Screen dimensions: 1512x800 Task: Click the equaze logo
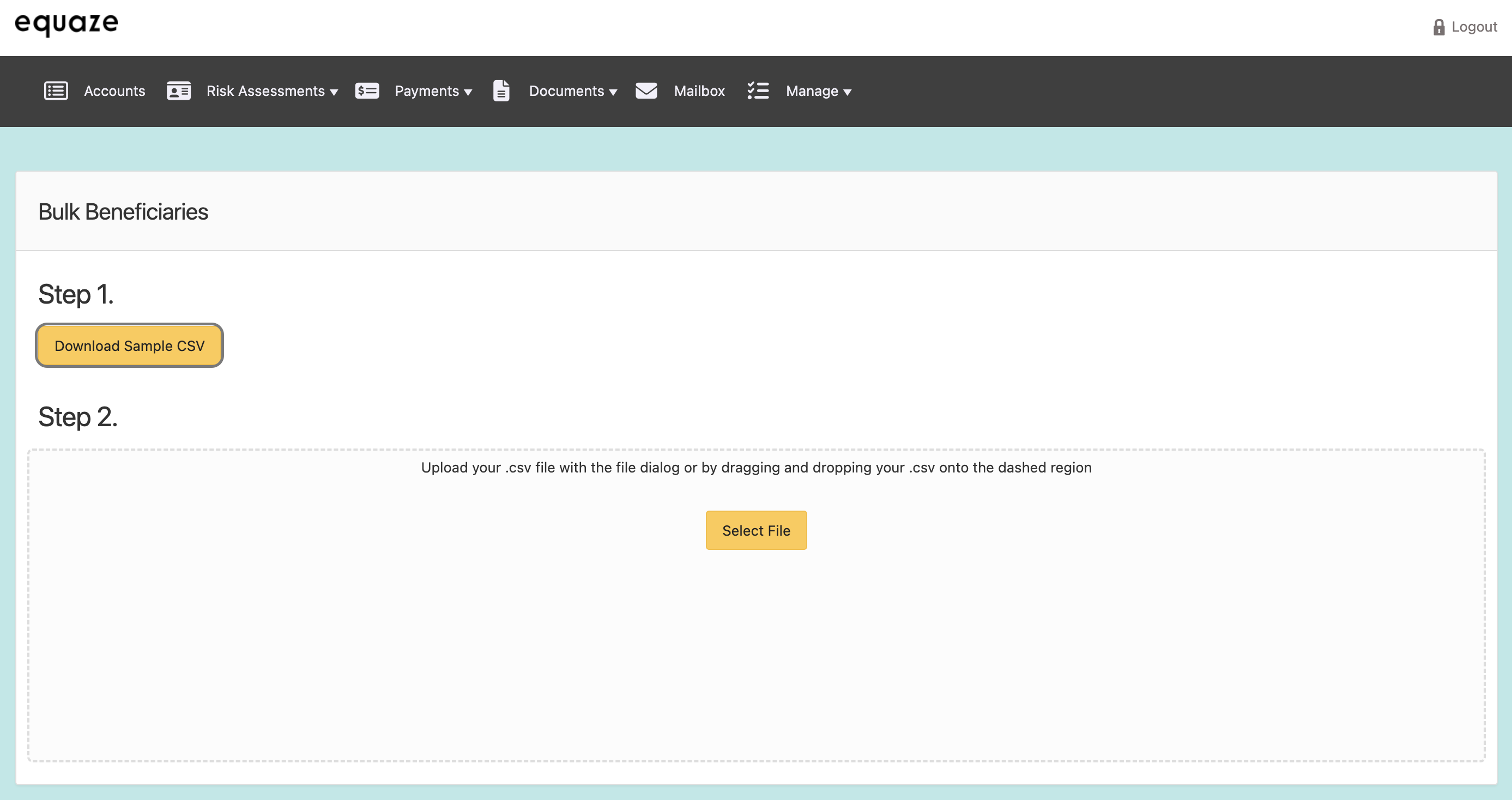click(x=66, y=23)
